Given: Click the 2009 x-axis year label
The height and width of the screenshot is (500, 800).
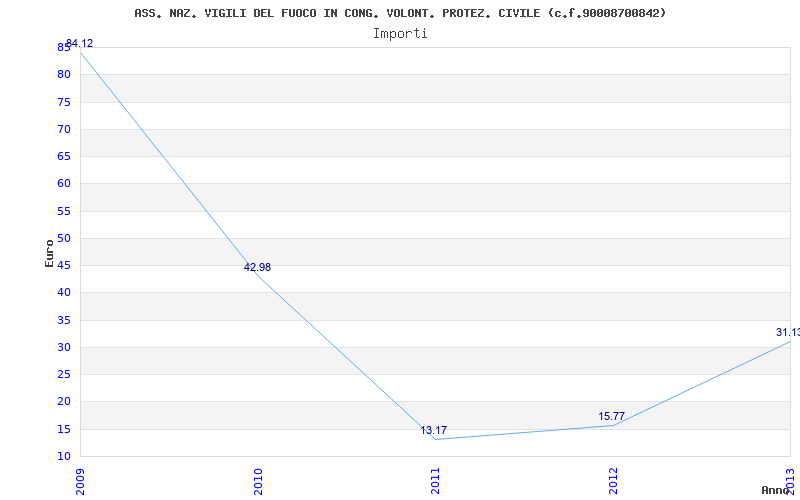Looking at the screenshot, I should point(81,479).
